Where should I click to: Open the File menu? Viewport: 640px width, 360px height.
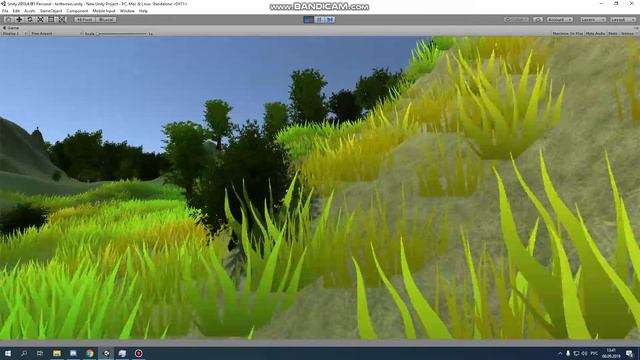click(x=5, y=11)
